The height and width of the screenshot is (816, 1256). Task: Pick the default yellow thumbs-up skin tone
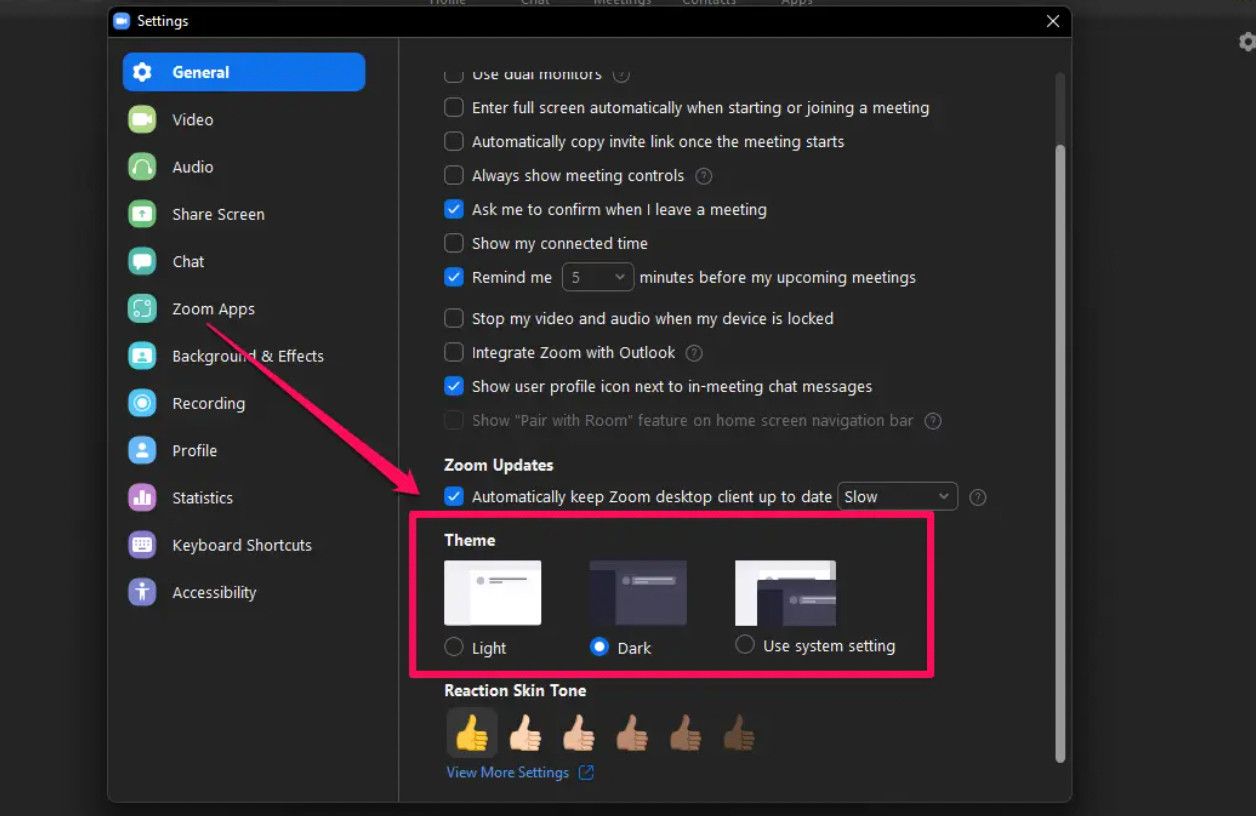472,733
